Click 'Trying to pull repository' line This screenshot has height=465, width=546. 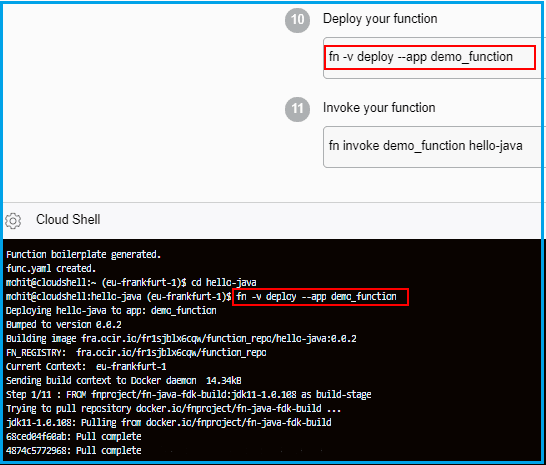pyautogui.click(x=173, y=408)
